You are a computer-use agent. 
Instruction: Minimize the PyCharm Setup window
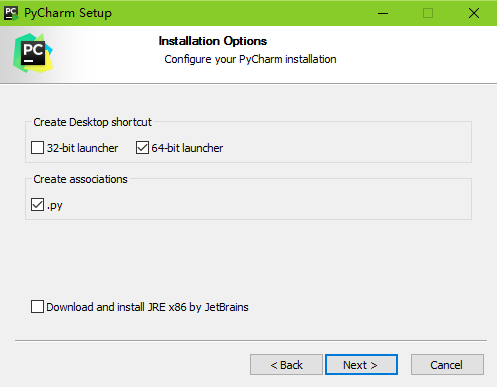(x=383, y=13)
